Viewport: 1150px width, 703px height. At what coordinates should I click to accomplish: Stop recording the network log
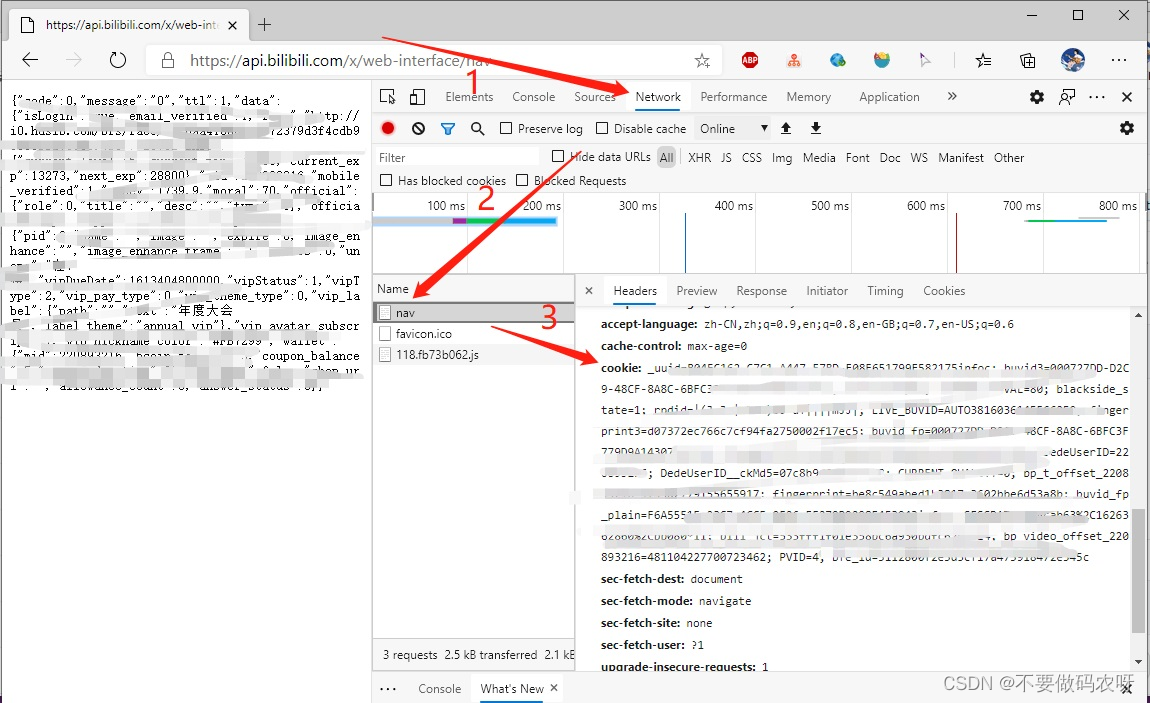(389, 128)
